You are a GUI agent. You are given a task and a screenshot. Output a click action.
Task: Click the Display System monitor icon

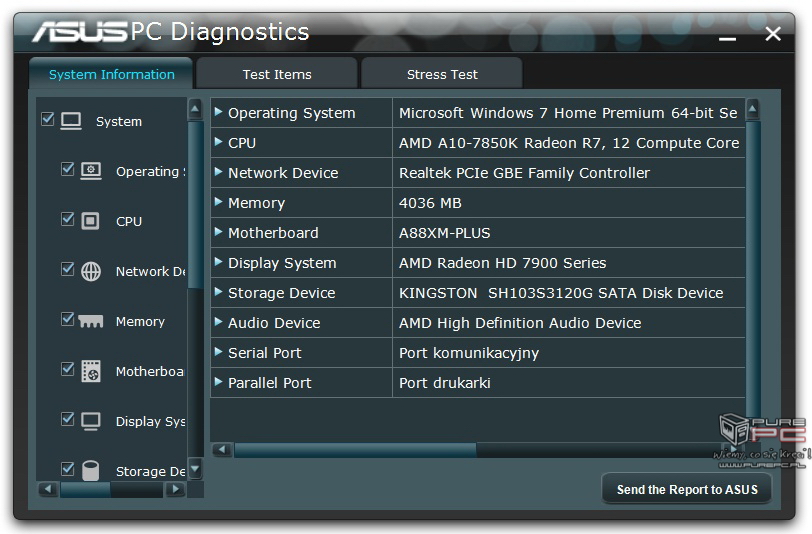point(91,421)
